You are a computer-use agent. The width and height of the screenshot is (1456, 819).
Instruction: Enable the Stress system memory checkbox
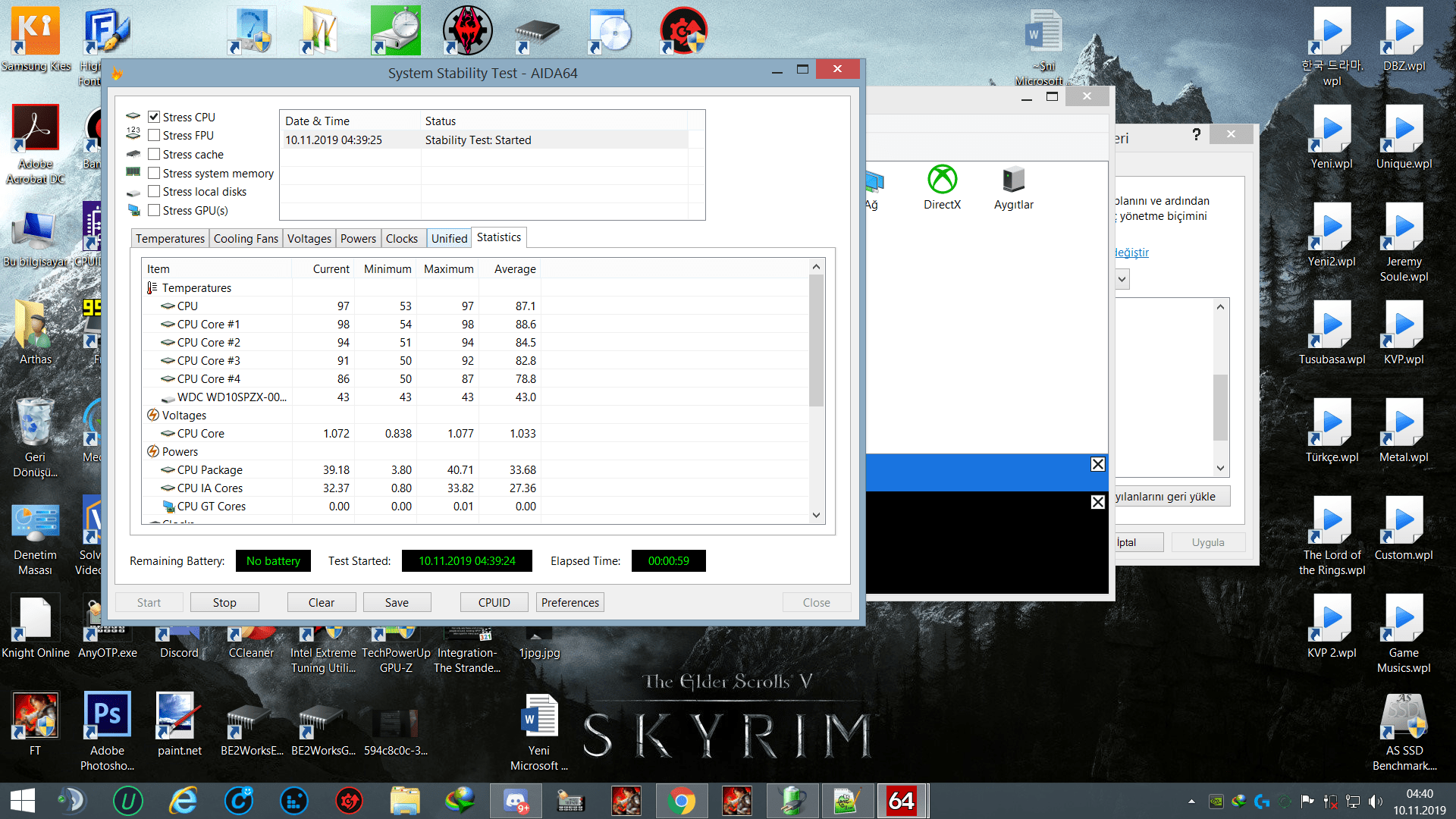154,173
